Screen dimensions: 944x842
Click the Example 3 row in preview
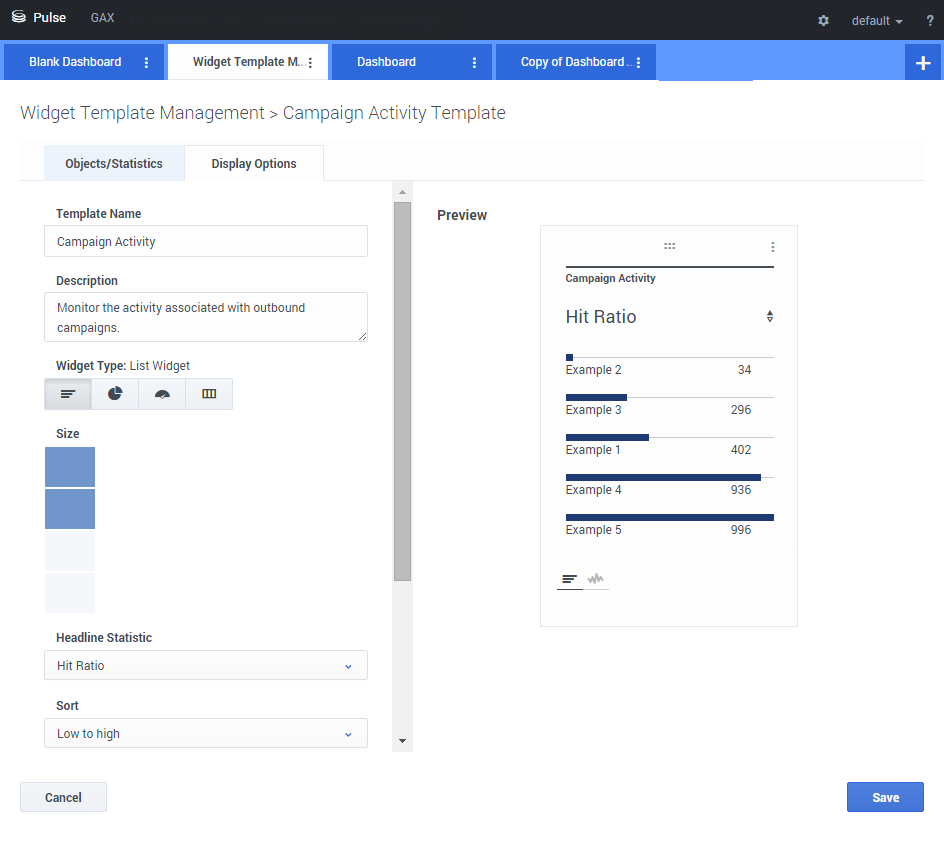[669, 406]
